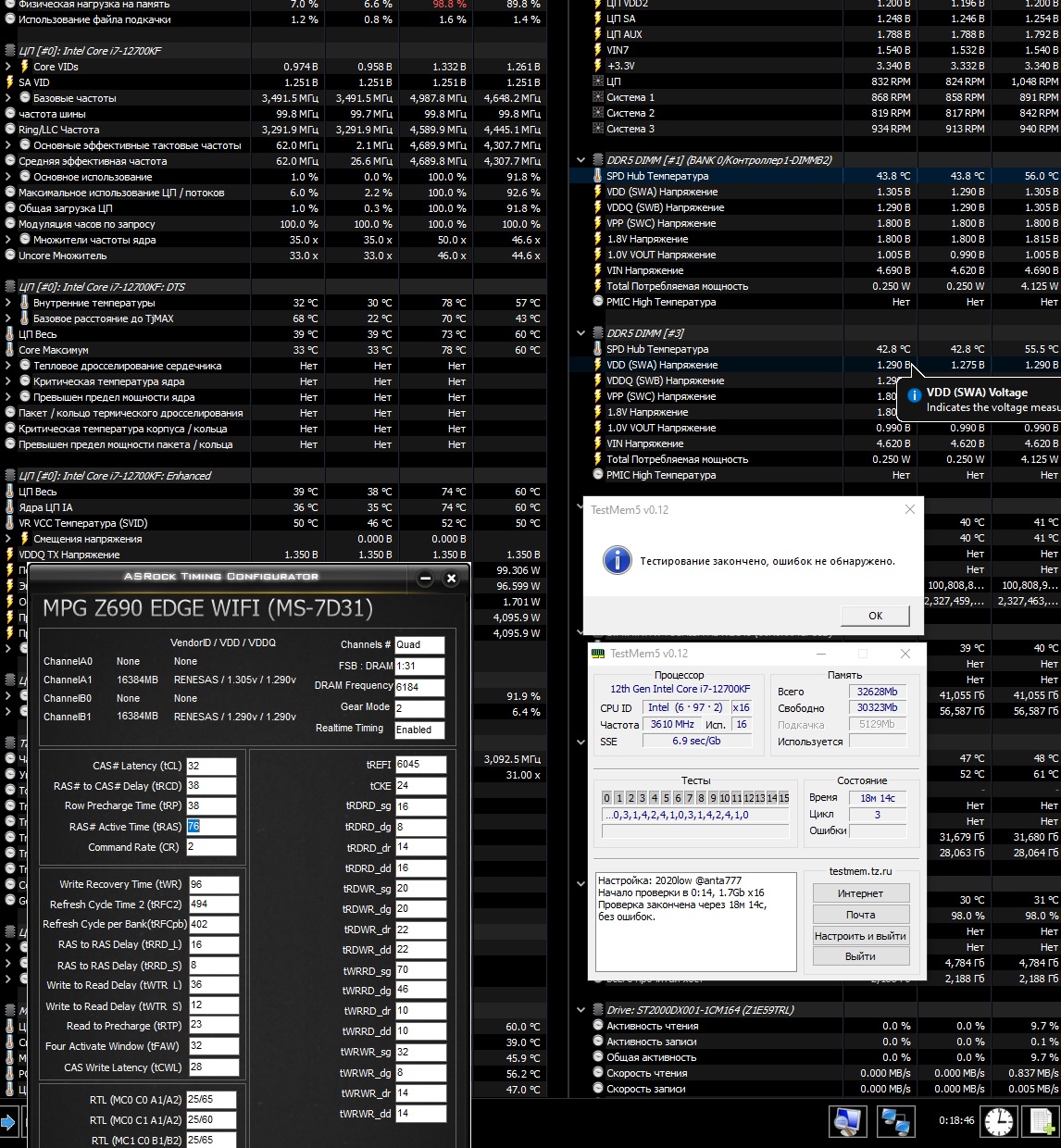Click the Total Потребляемая мощность icon under DIMM [#3]
The image size is (1061, 1148).
(x=598, y=459)
